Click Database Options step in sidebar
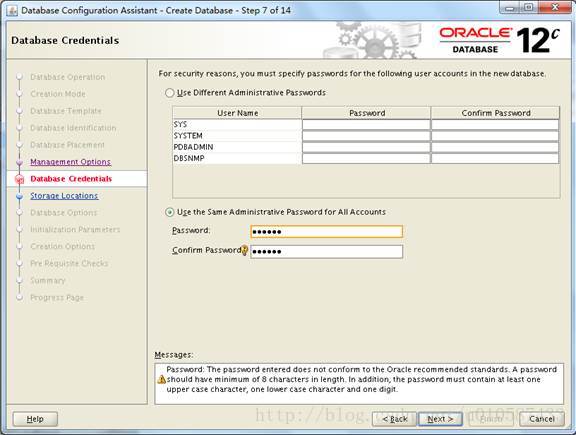This screenshot has width=576, height=435. (64, 213)
